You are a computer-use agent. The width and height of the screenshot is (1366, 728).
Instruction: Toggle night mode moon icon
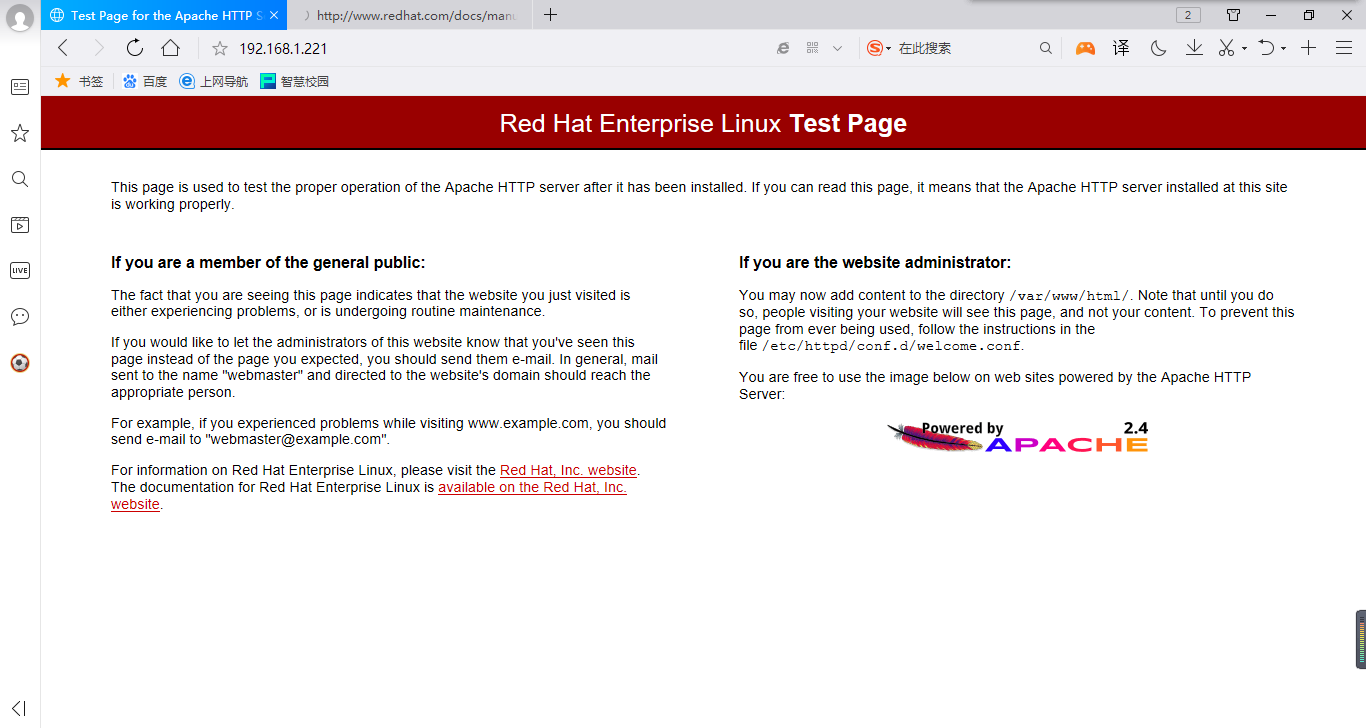(x=1158, y=48)
